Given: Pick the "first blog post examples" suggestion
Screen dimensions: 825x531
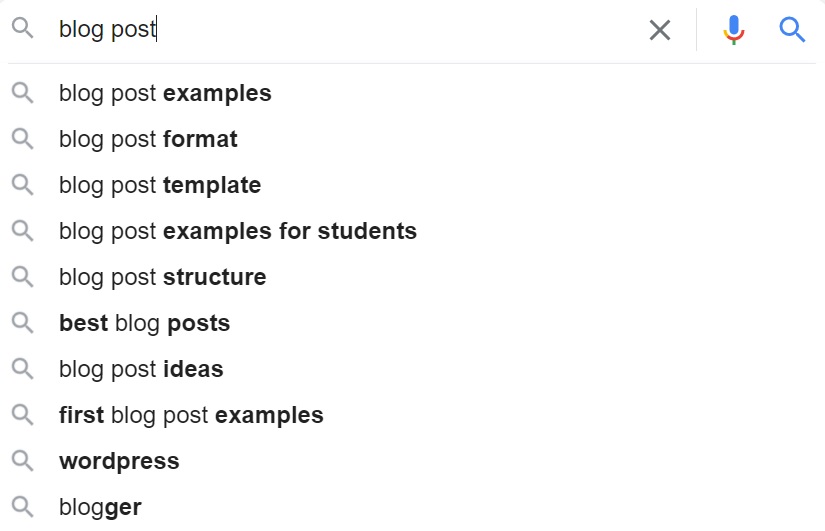Looking at the screenshot, I should [191, 415].
